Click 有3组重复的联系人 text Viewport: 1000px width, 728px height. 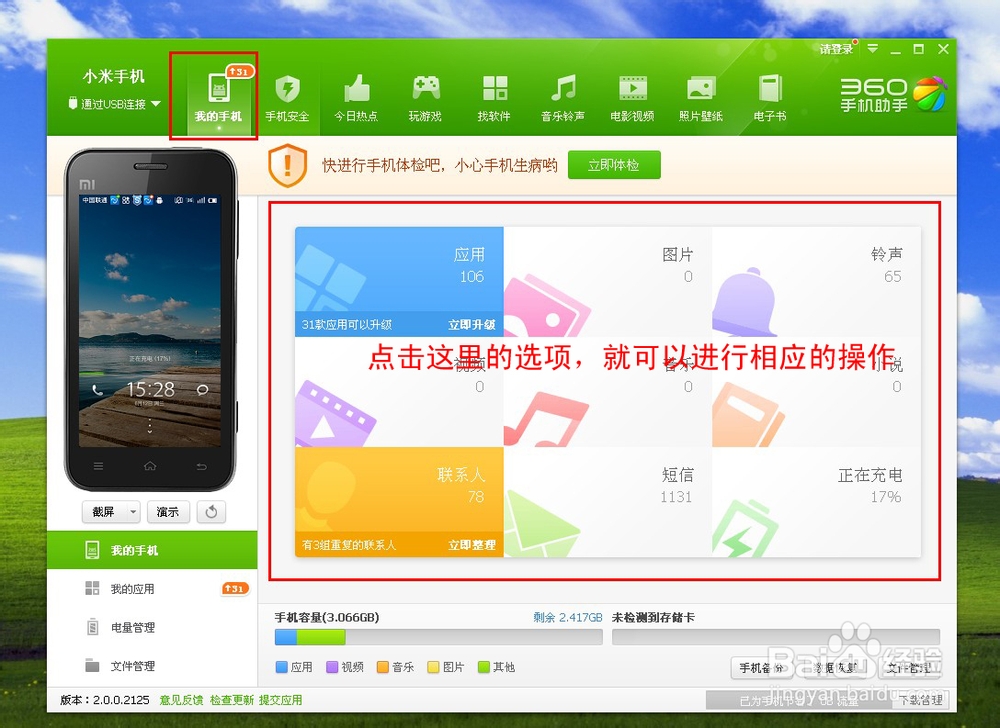click(349, 545)
